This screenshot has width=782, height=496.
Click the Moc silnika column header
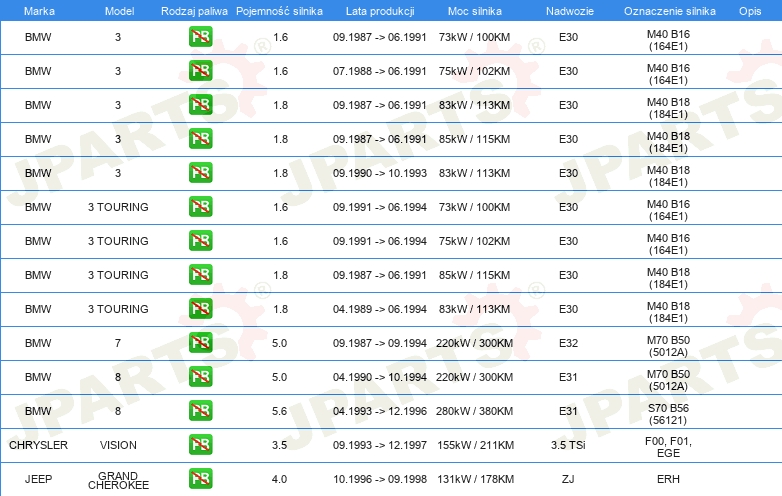[x=475, y=11]
